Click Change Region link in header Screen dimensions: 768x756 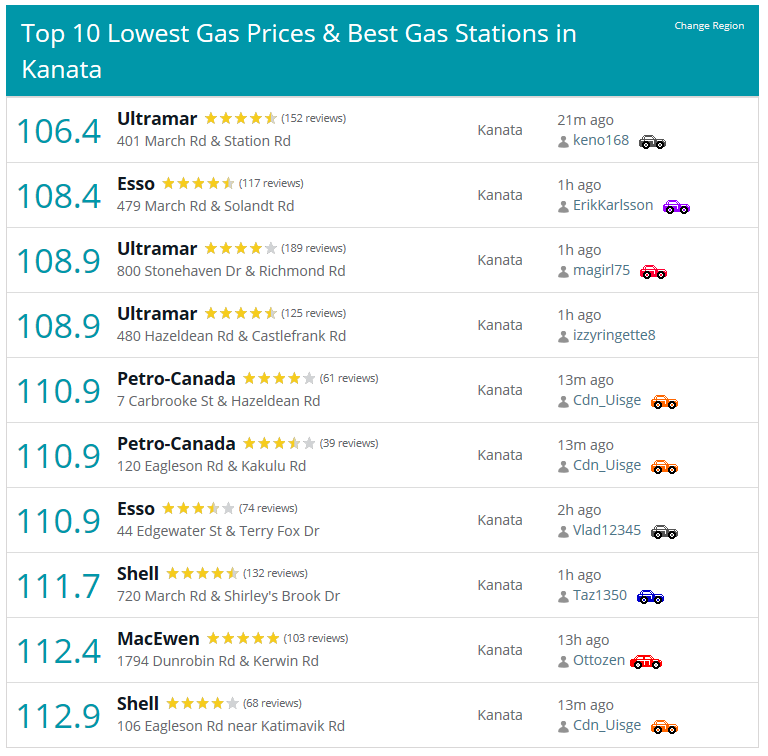pos(709,25)
